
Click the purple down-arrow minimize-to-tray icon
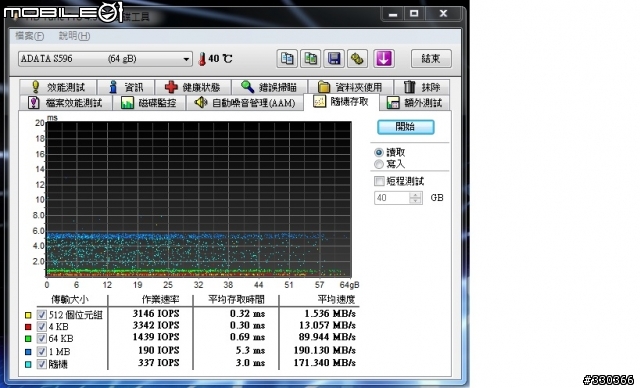(384, 59)
